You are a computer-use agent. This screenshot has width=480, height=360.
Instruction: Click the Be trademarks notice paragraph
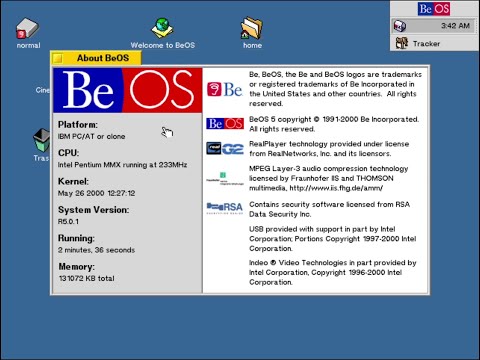click(335, 89)
